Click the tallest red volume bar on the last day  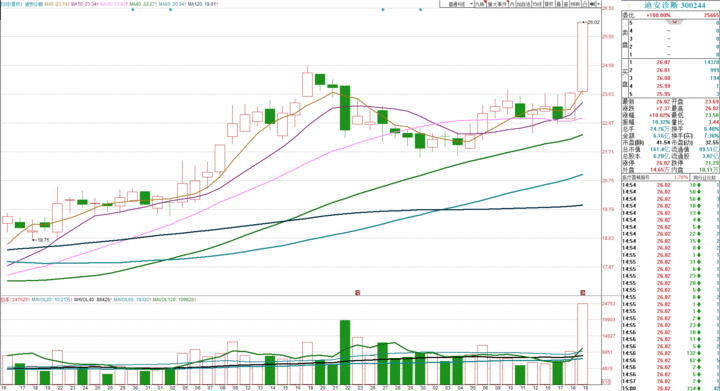[x=582, y=344]
